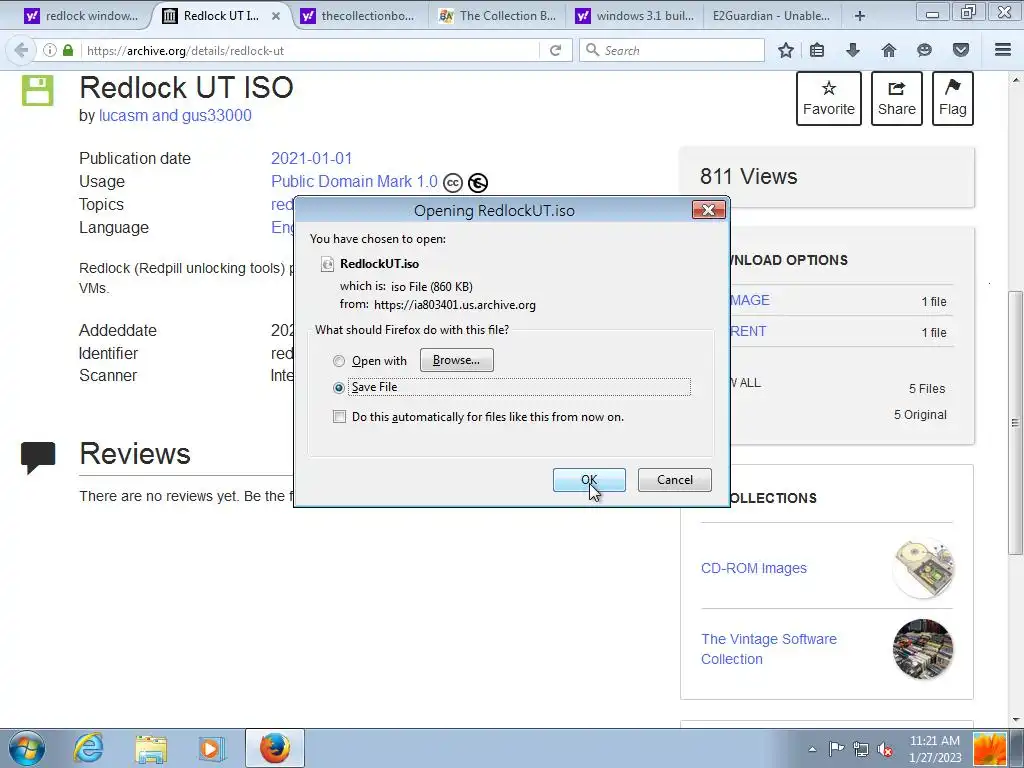The width and height of the screenshot is (1024, 768).
Task: Click the '5 Files' count text
Action: click(927, 389)
